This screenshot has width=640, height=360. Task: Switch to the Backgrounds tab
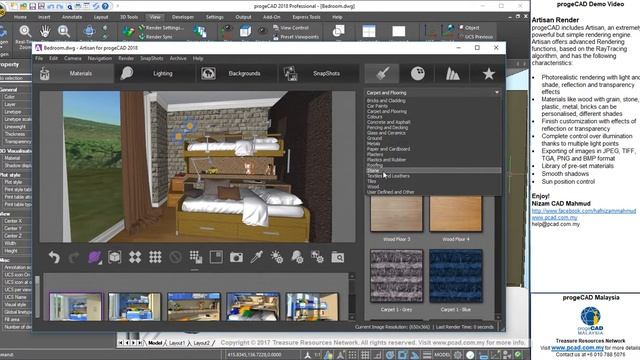237,73
